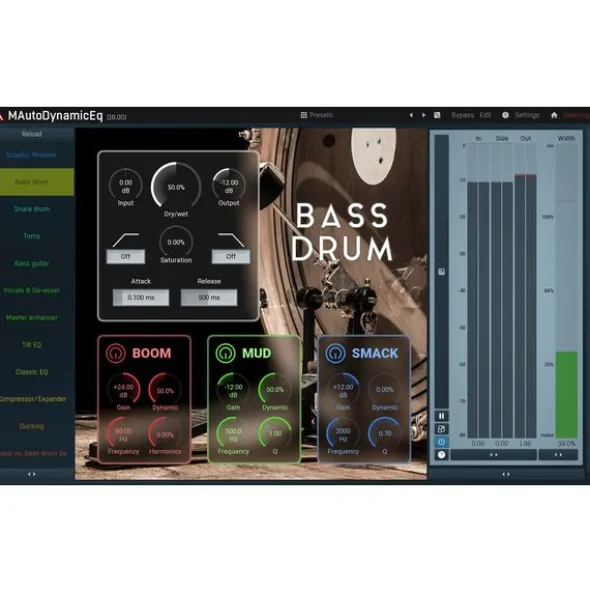Image resolution: width=590 pixels, height=591 pixels.
Task: Click the Reload button
Action: (x=32, y=134)
